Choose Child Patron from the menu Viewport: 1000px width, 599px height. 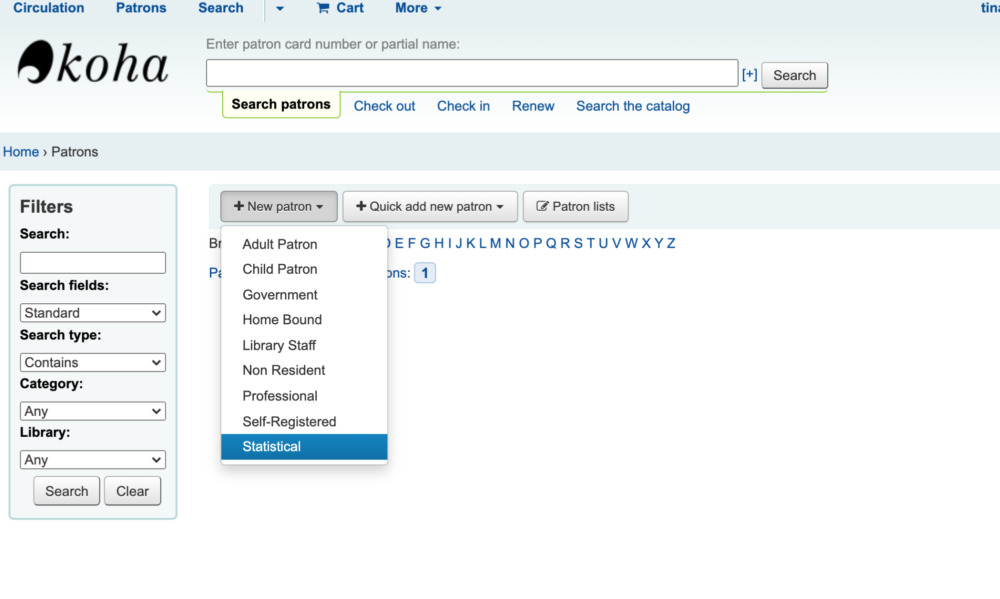(x=304, y=269)
